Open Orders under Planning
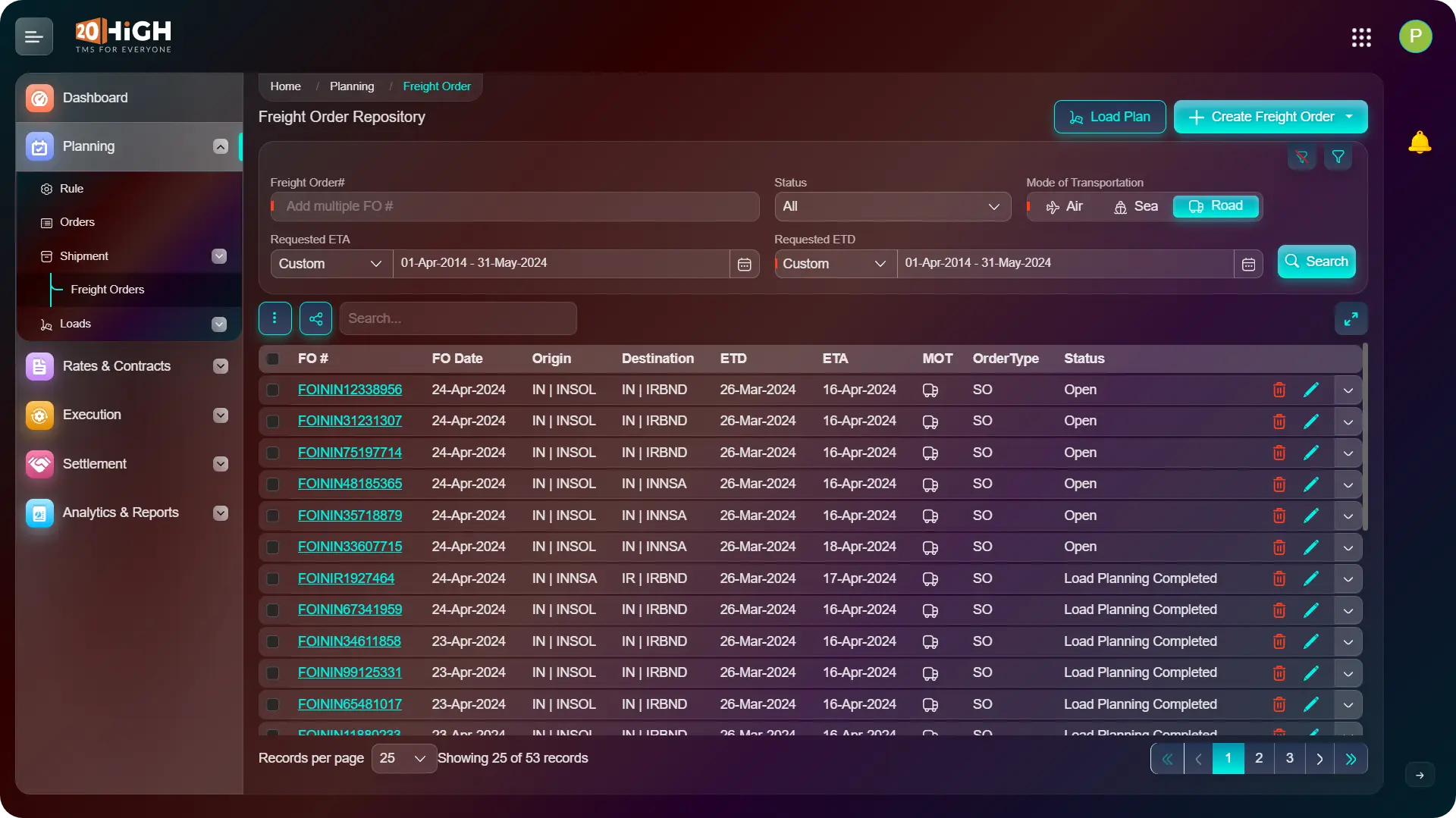The image size is (1456, 818). click(77, 222)
